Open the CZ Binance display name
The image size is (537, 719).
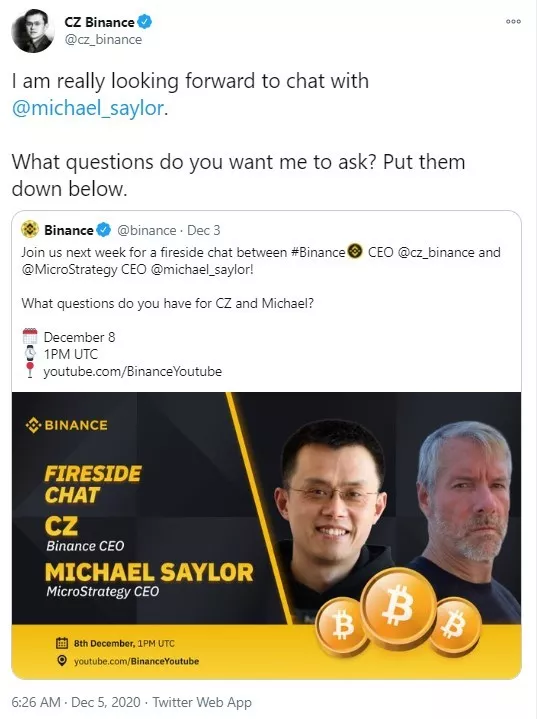point(99,22)
